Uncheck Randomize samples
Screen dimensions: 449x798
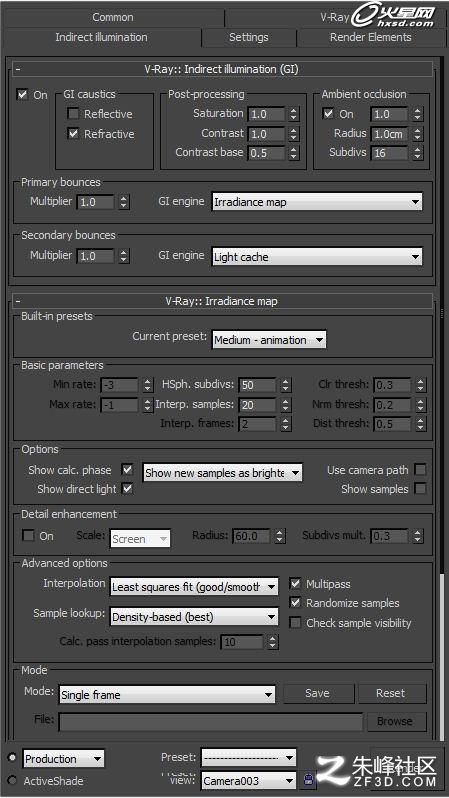coord(295,603)
